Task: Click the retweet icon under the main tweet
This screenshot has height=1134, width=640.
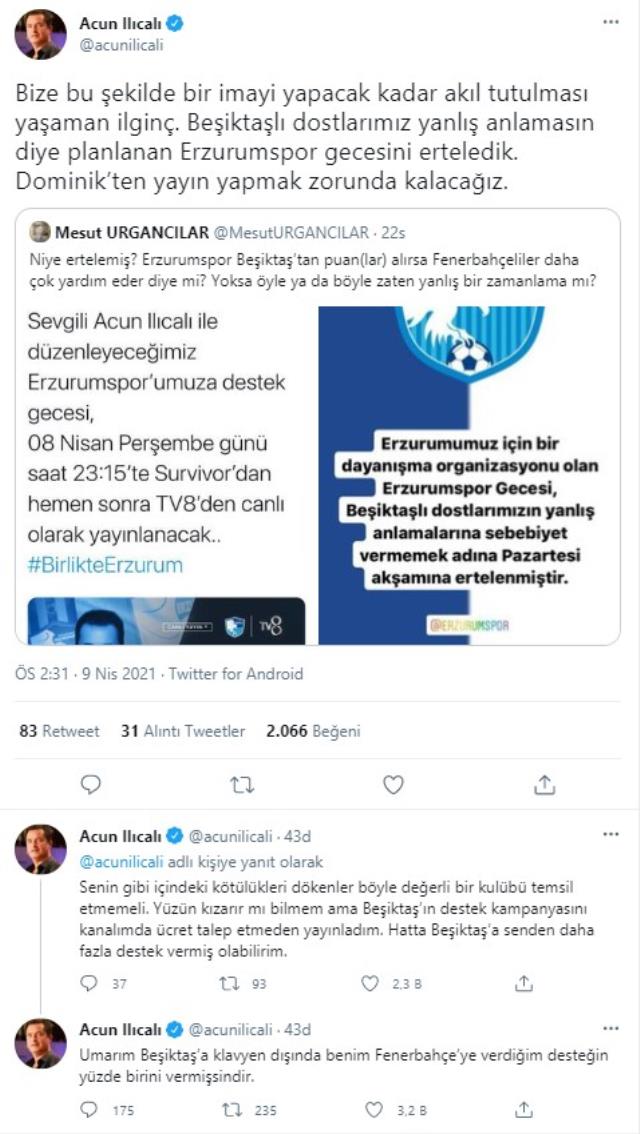Action: click(x=240, y=784)
